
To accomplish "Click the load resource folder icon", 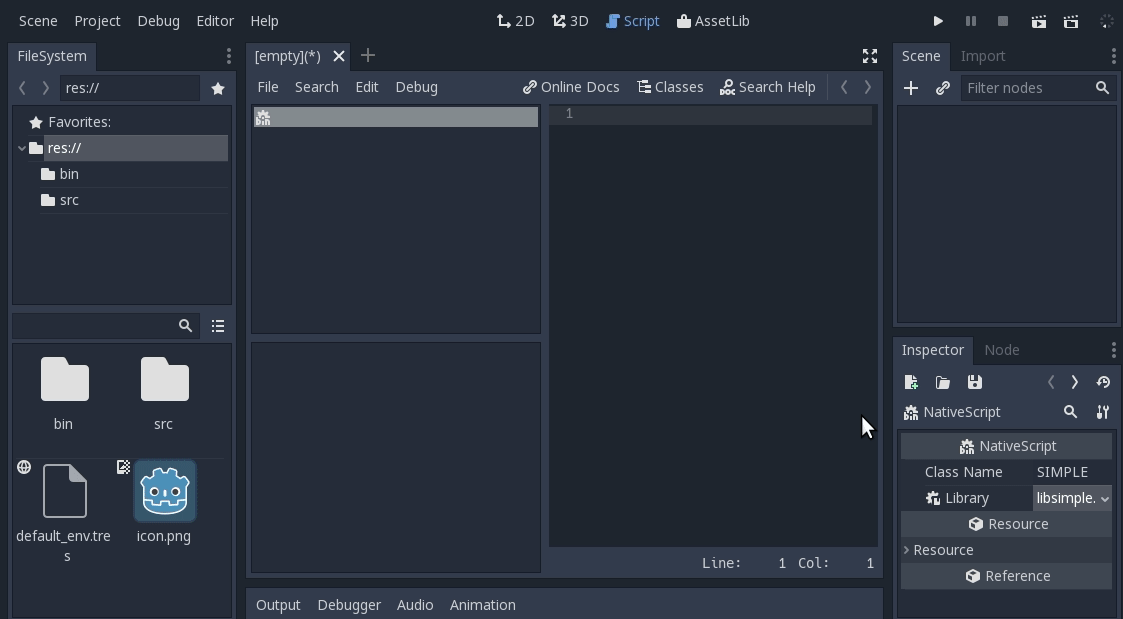I will coord(942,382).
